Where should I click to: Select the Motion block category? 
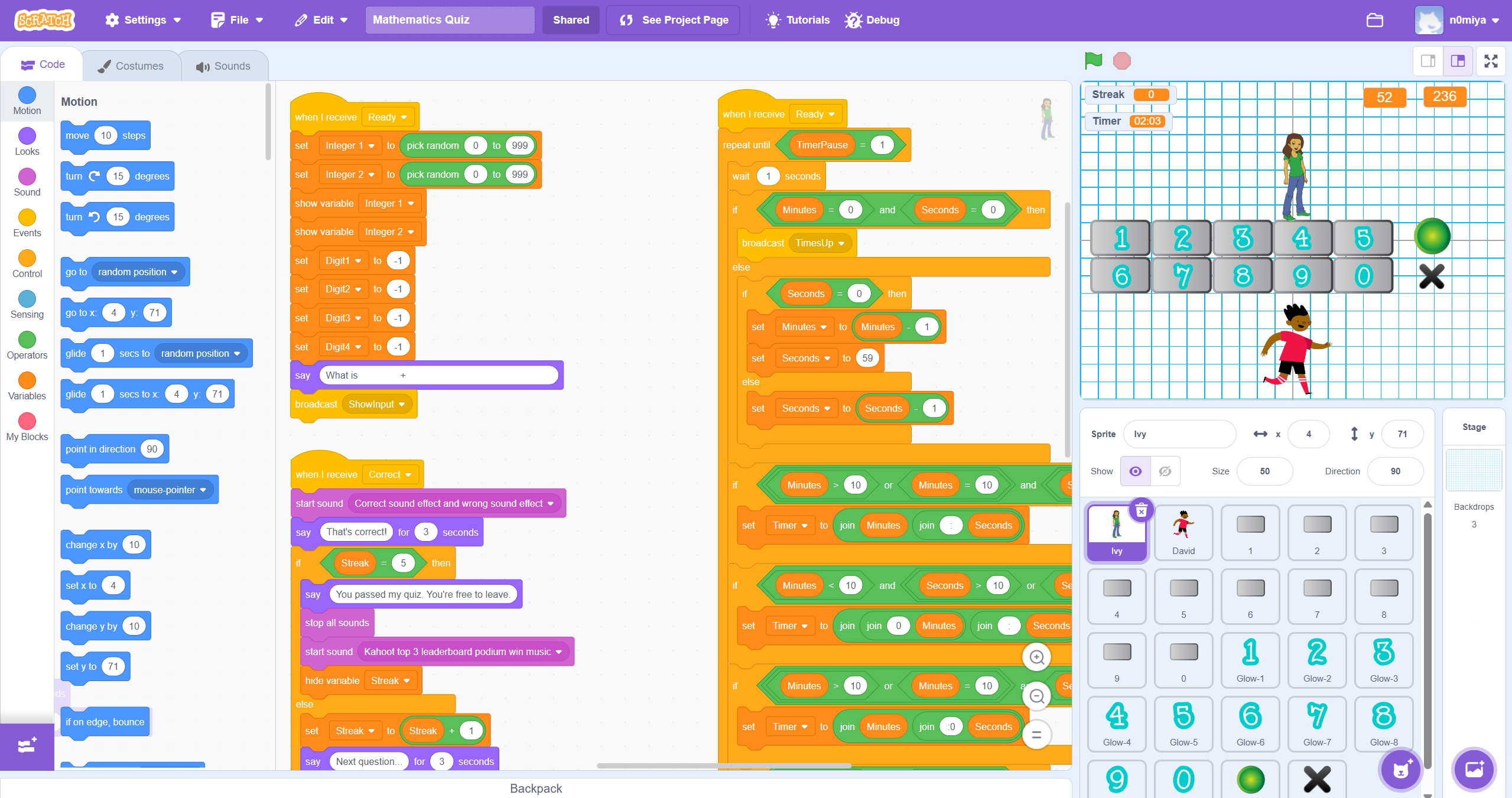[x=27, y=101]
